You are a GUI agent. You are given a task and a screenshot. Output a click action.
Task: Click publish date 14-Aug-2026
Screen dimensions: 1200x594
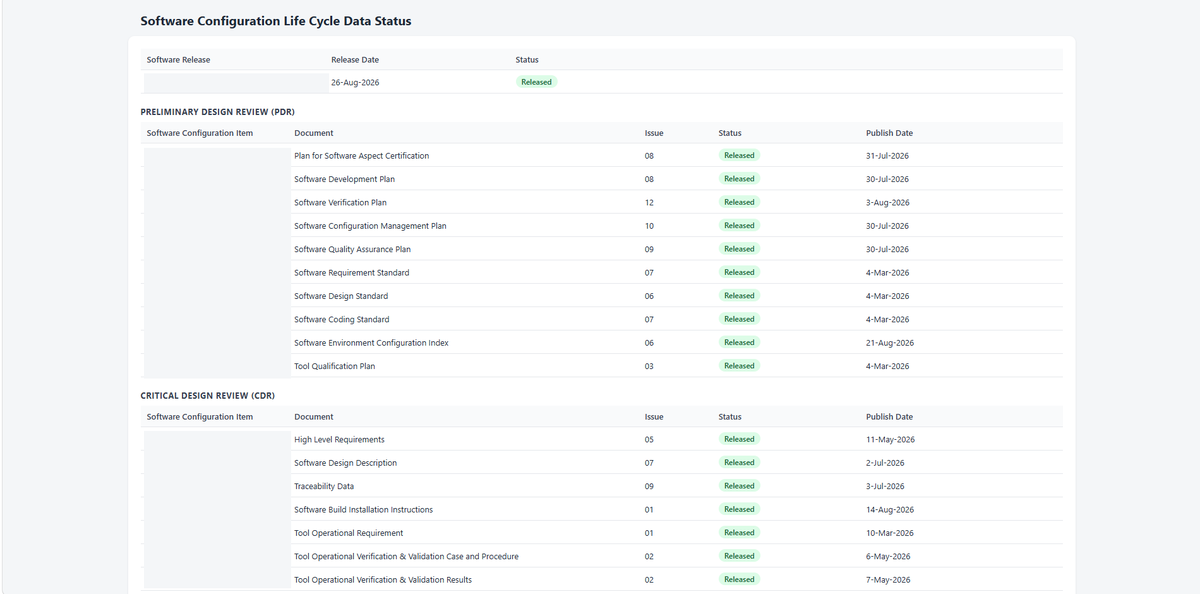tap(890, 509)
